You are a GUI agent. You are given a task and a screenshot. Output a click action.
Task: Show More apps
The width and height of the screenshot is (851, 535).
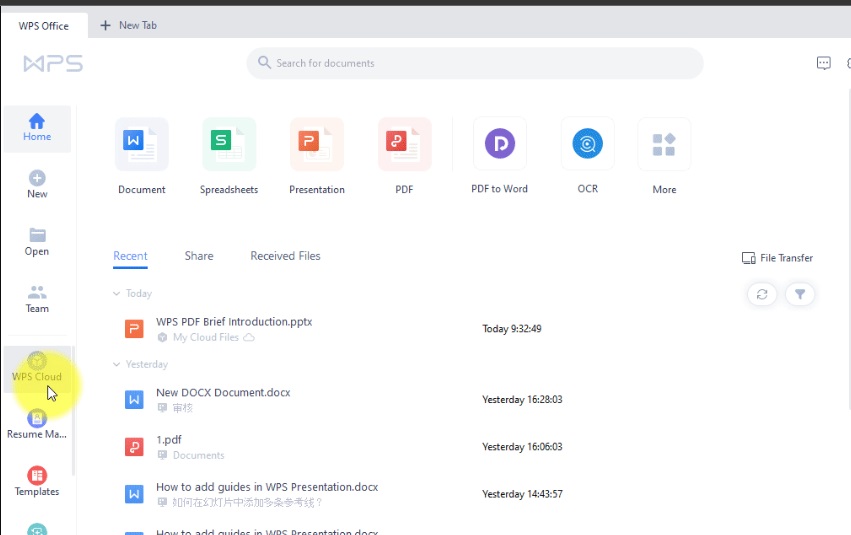click(x=664, y=156)
